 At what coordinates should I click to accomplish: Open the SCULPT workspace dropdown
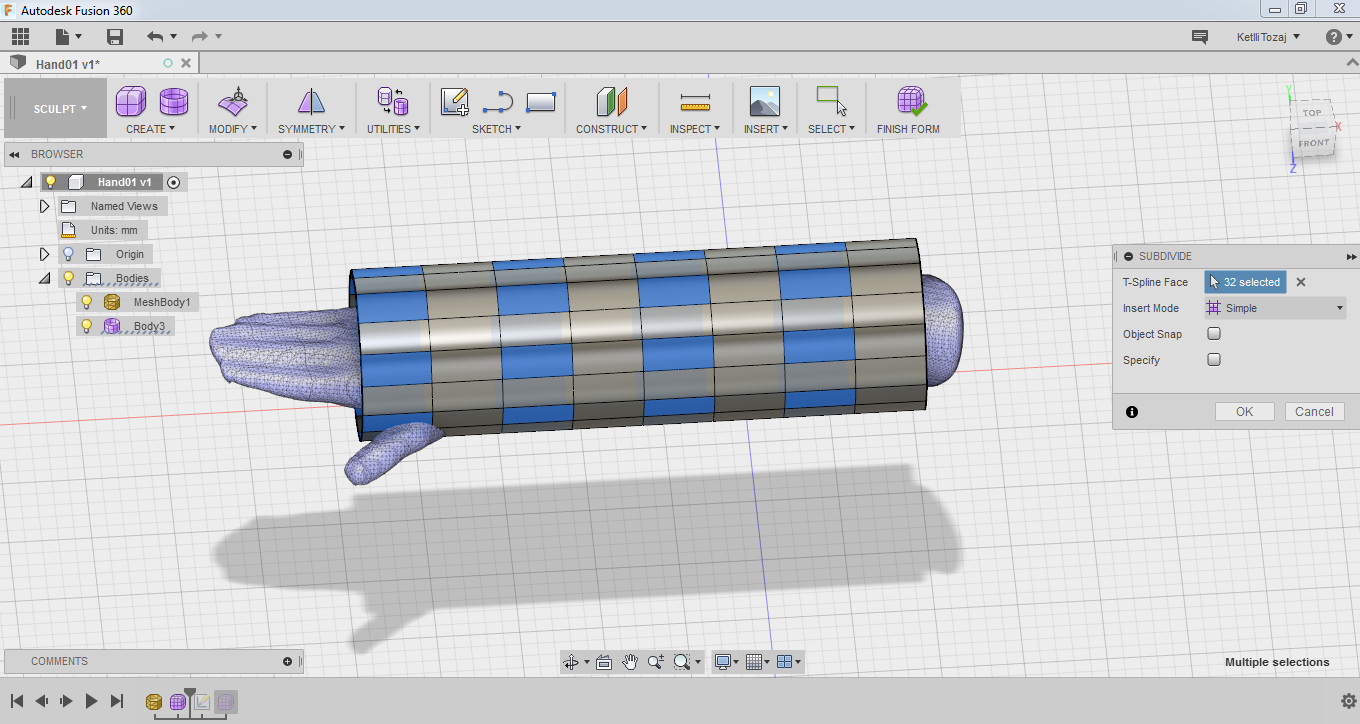point(59,108)
